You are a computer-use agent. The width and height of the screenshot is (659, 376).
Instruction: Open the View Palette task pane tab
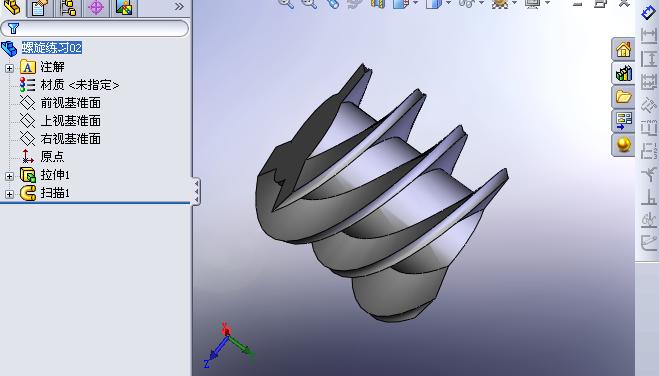[623, 121]
